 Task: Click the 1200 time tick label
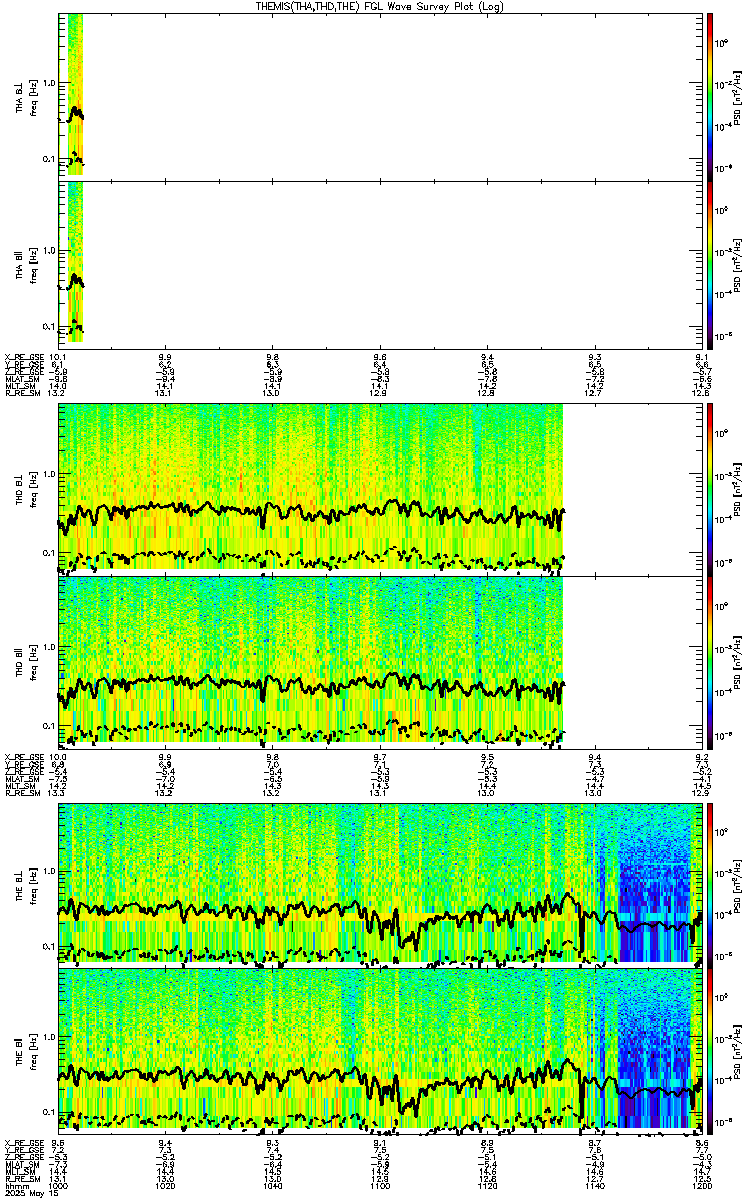[703, 1185]
